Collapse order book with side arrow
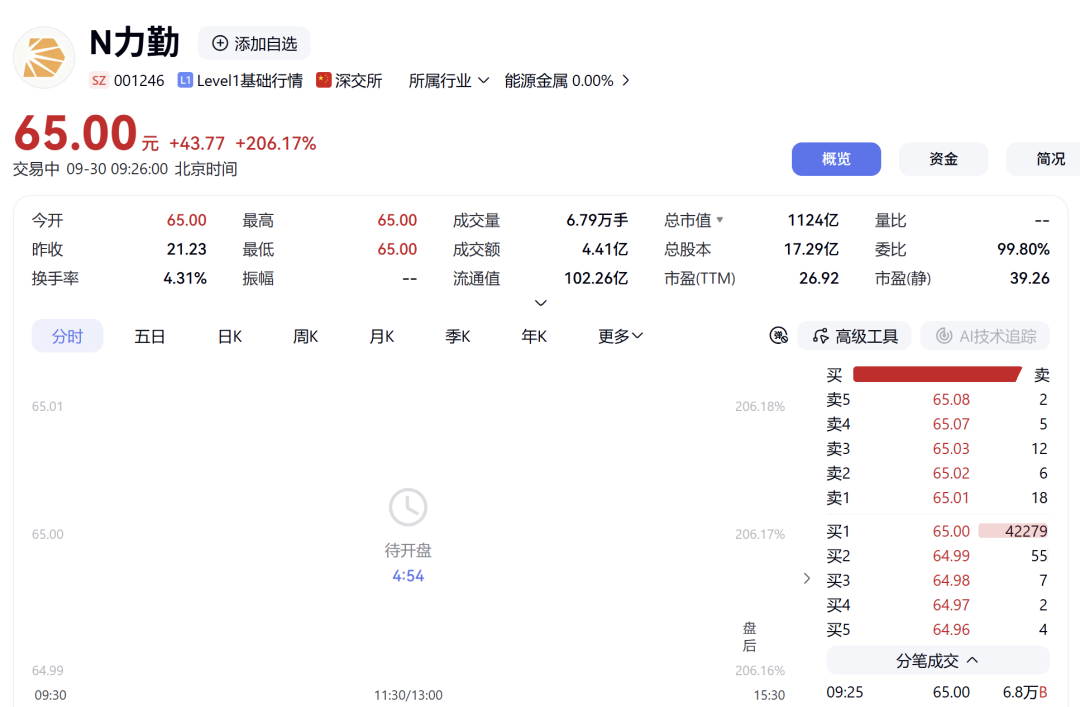The width and height of the screenshot is (1080, 707). [x=807, y=578]
